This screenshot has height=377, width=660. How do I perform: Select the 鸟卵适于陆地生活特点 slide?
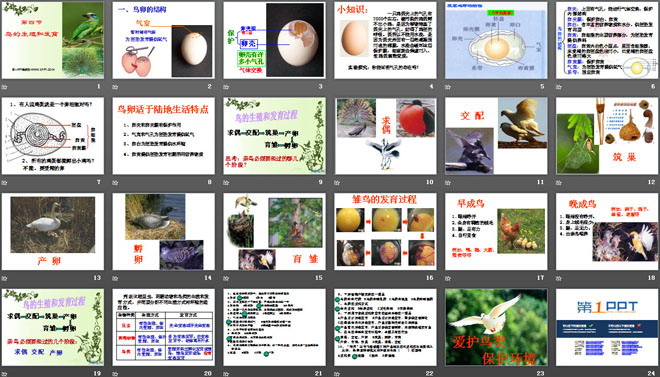point(163,136)
